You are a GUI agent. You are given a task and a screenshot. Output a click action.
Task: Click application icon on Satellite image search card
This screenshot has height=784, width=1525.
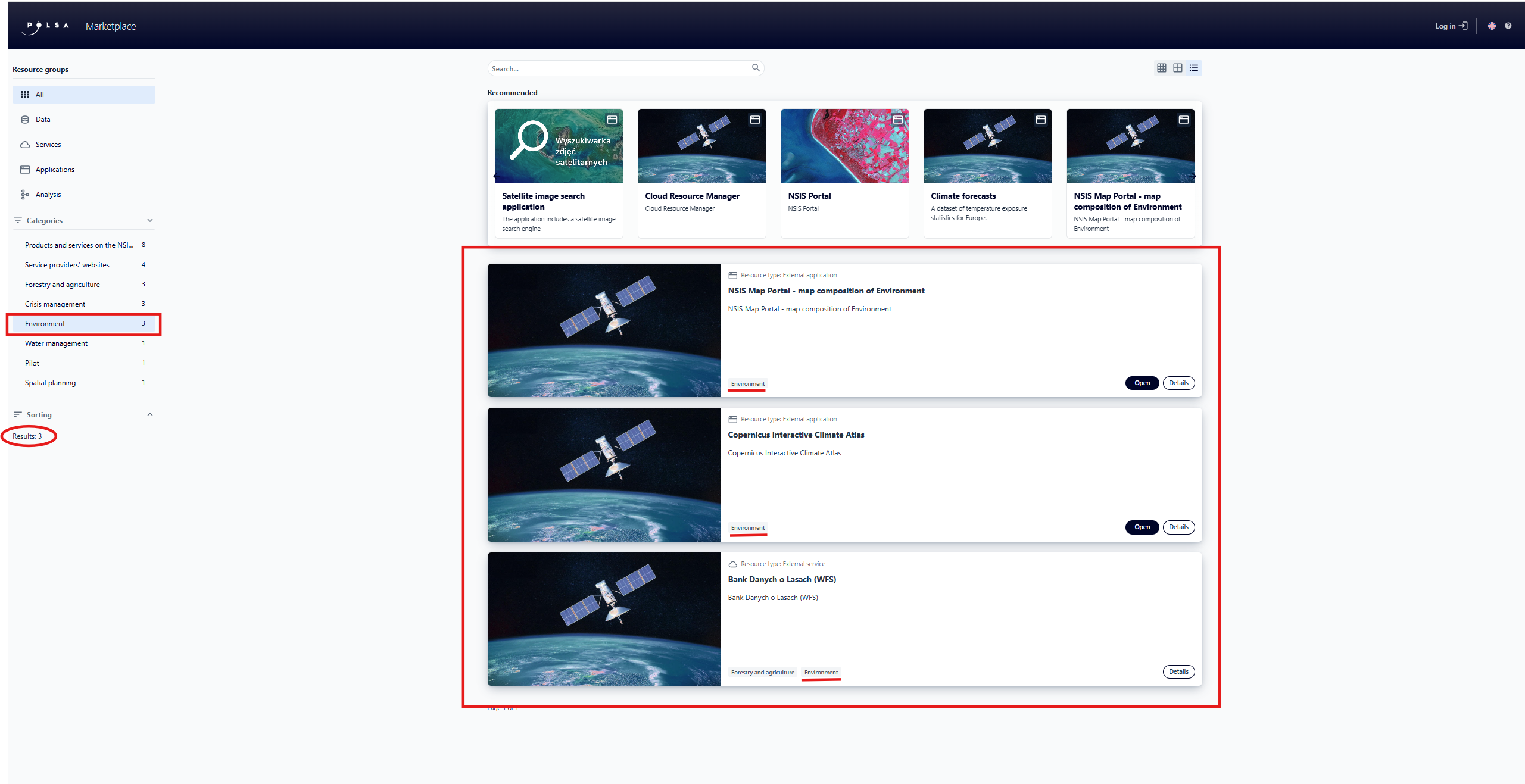pos(612,120)
